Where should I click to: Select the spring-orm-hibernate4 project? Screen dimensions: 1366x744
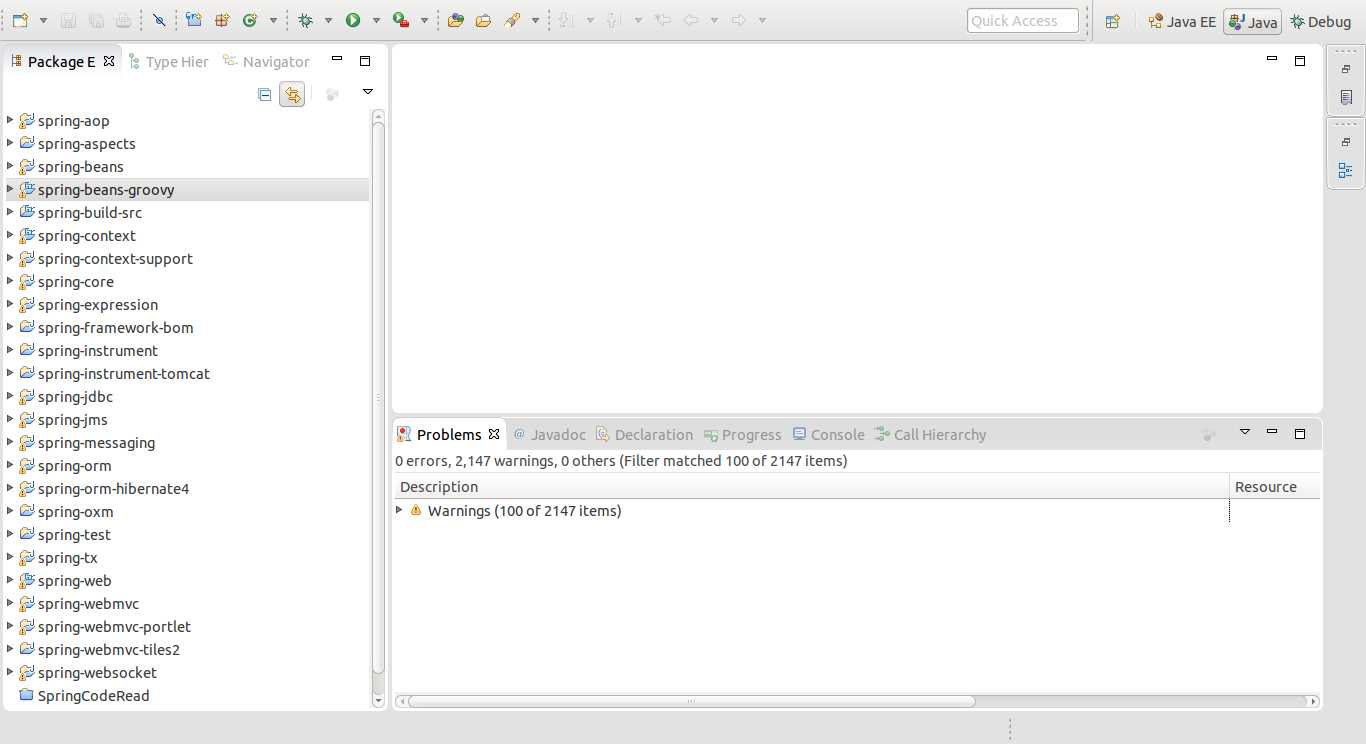point(113,488)
